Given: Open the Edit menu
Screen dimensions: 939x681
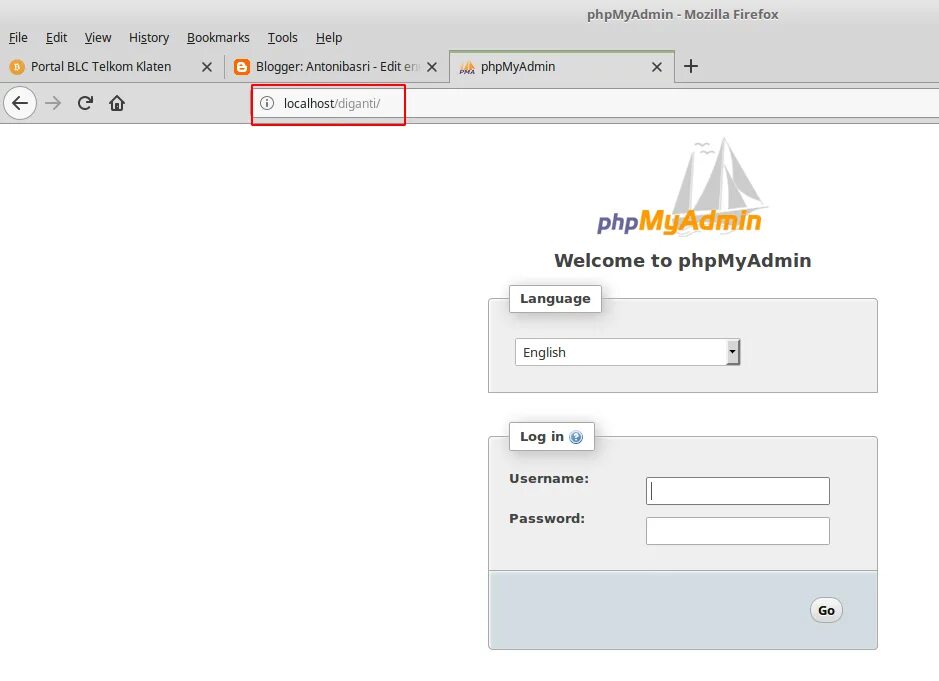Looking at the screenshot, I should (x=56, y=37).
